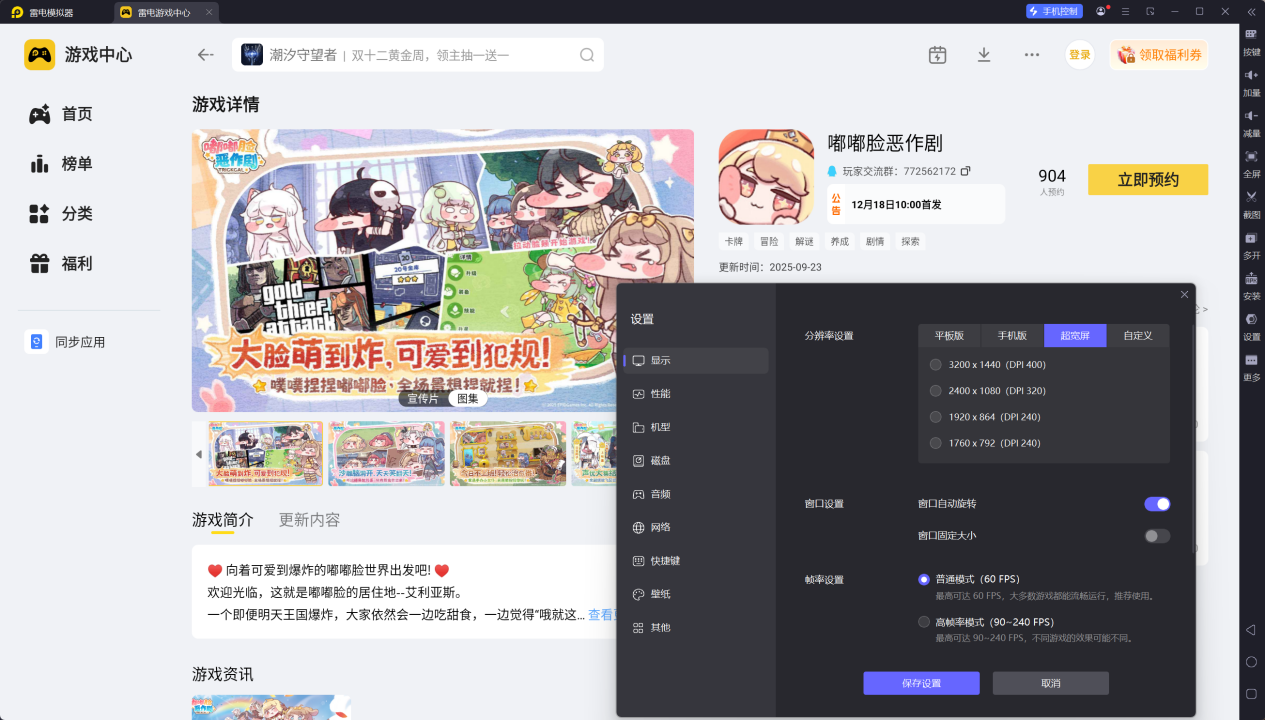Open the reservation calendar icon
This screenshot has height=720, width=1265.
coord(937,55)
